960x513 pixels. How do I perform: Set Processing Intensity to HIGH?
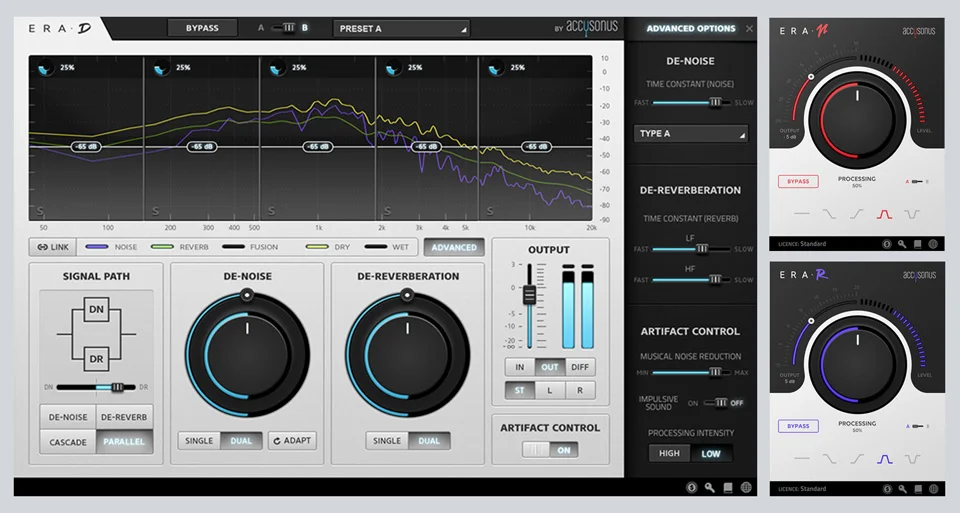669,454
